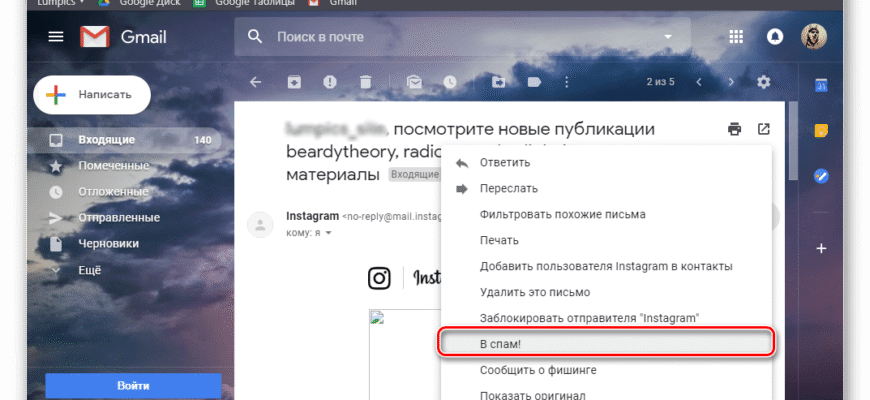Click the 'Входящие' label chip on subject
The height and width of the screenshot is (400, 870).
[x=414, y=174]
